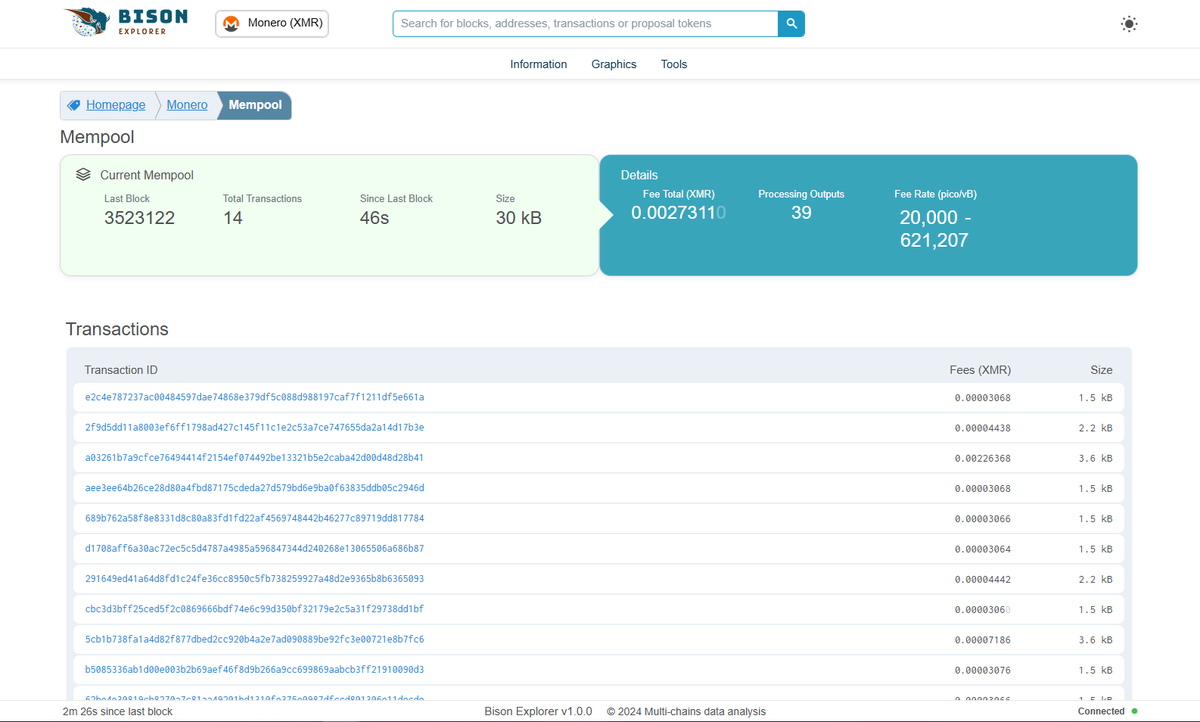Click size 3.6 kB in a03261b7 row
This screenshot has width=1200, height=722.
point(1096,458)
